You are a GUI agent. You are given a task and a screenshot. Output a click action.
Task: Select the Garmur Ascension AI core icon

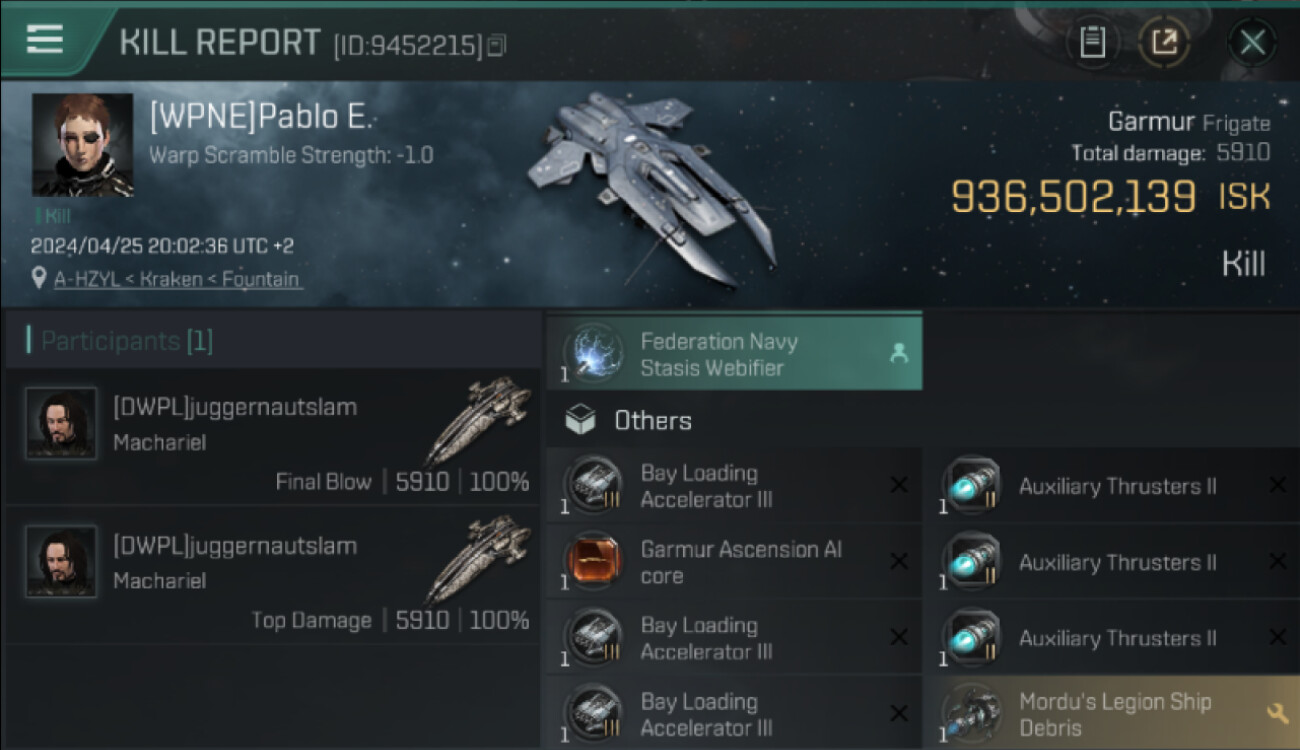click(x=595, y=562)
